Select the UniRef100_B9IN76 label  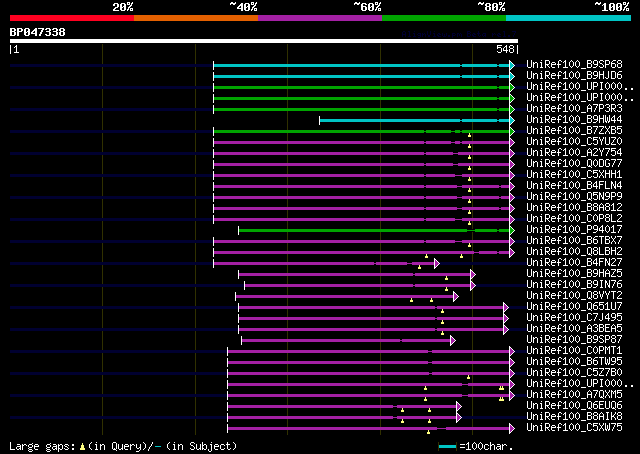[x=574, y=285]
